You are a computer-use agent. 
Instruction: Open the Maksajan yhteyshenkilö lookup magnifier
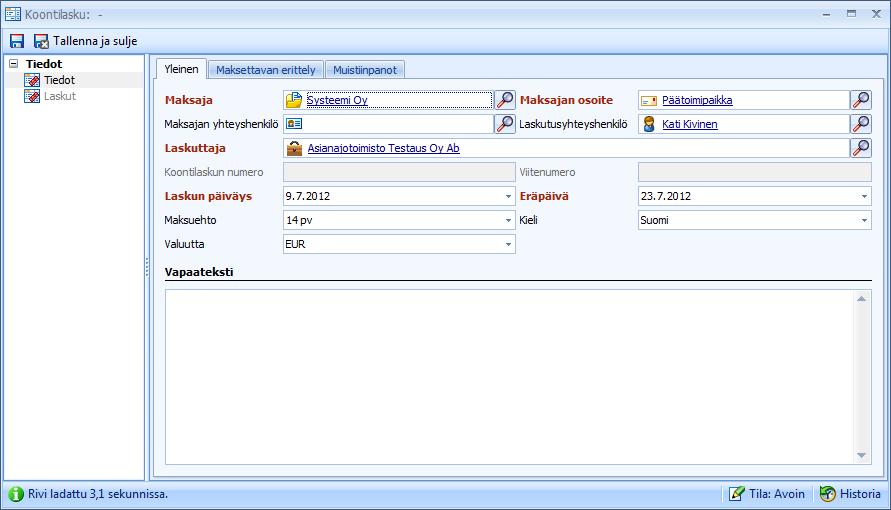[x=505, y=124]
